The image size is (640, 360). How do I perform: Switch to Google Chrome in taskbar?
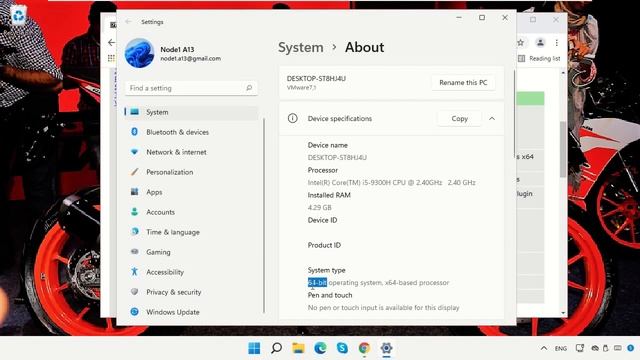click(364, 348)
